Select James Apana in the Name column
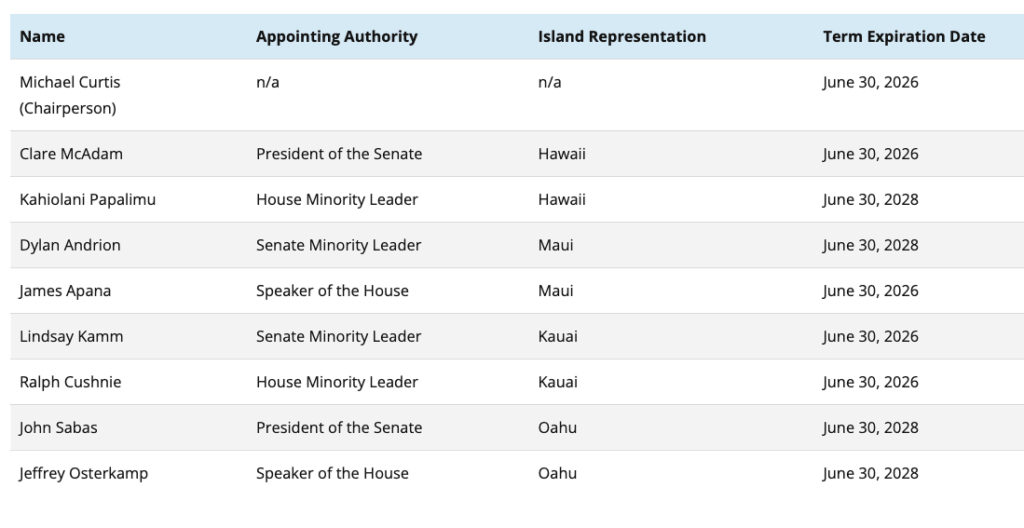 click(x=65, y=291)
